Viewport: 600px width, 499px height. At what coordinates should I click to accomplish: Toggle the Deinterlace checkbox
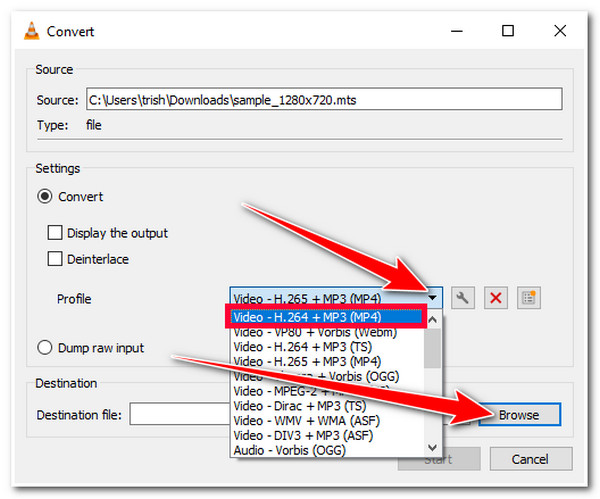55,258
